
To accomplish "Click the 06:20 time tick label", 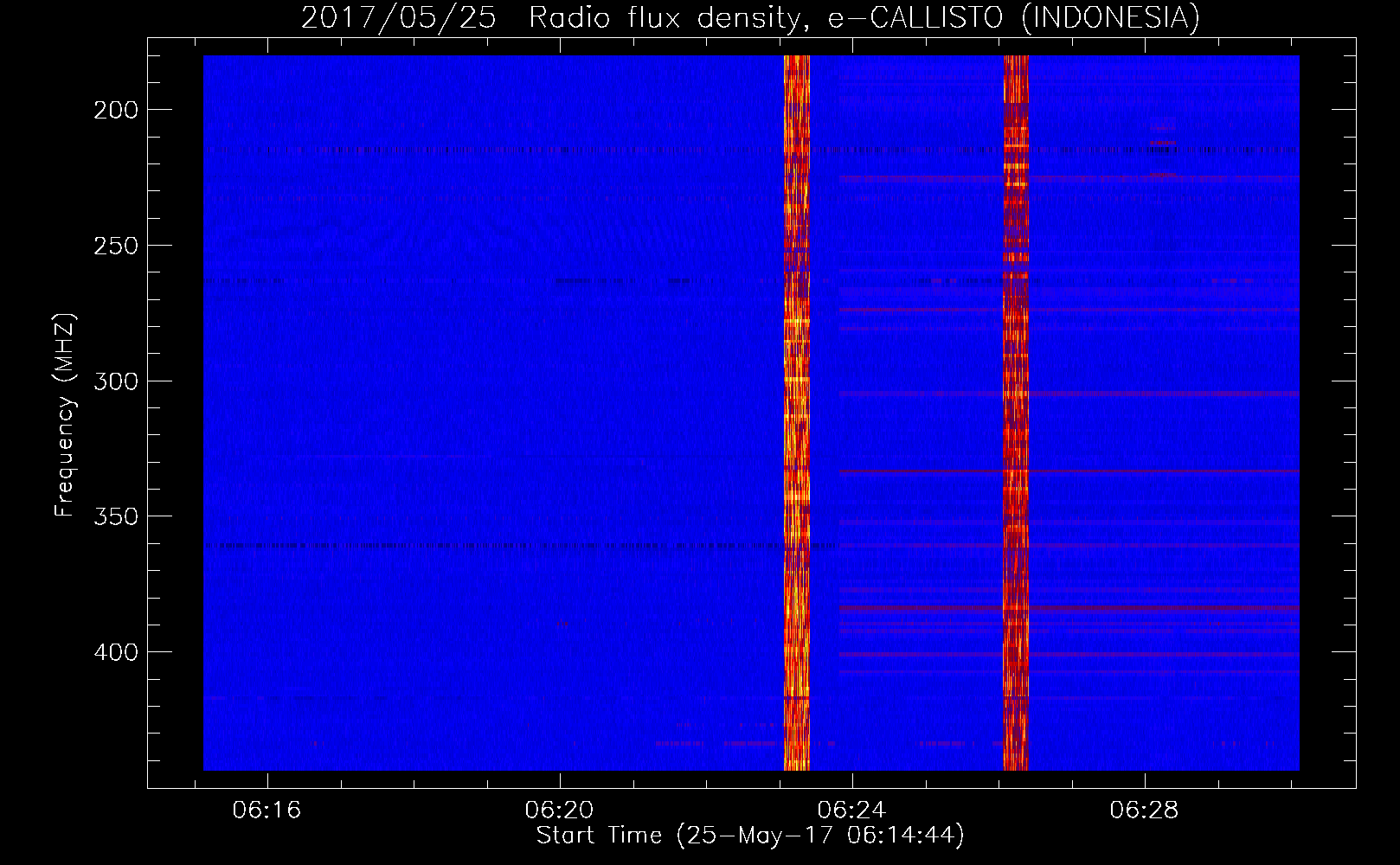I will [x=560, y=810].
